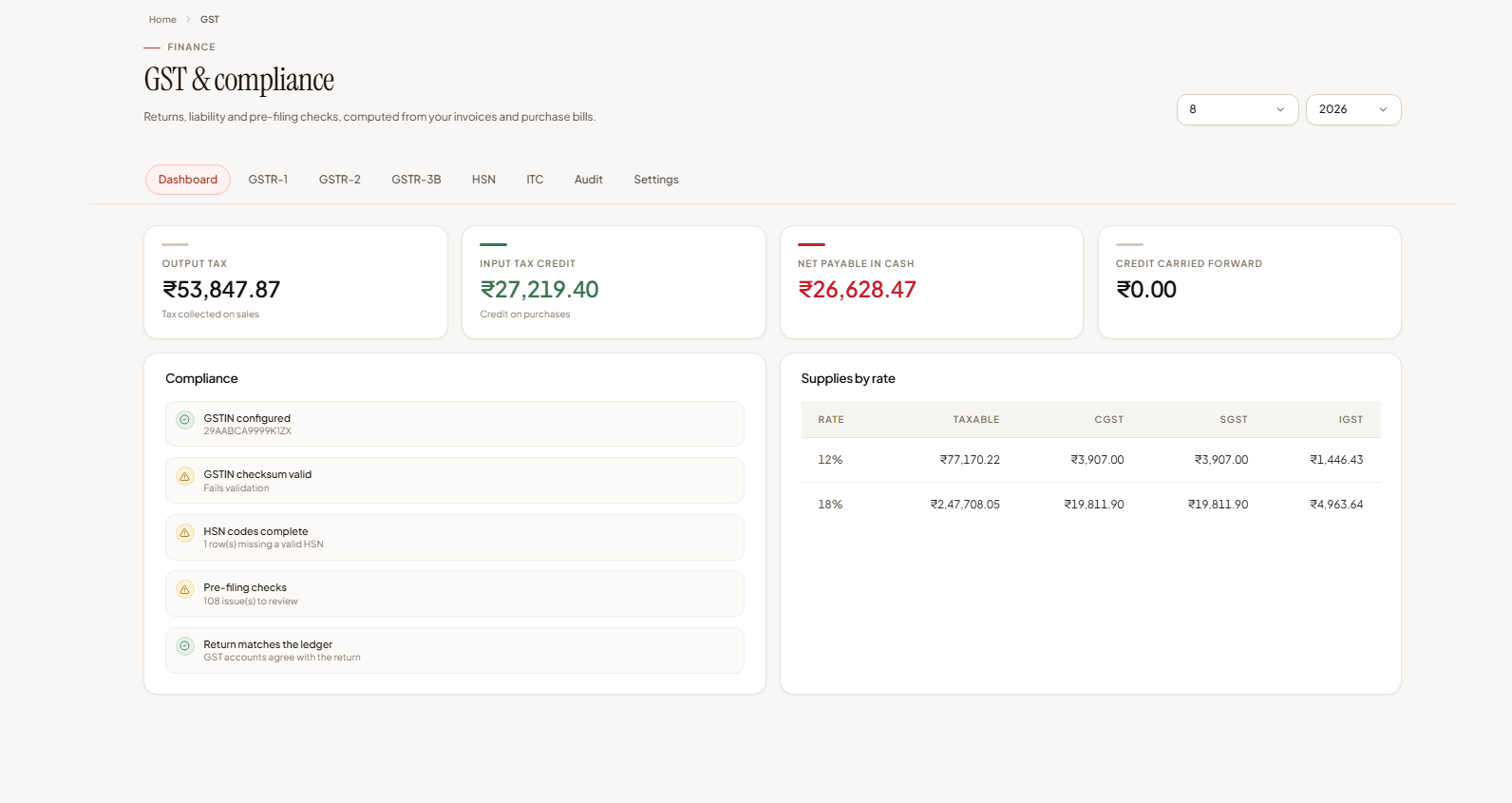This screenshot has height=803, width=1512.
Task: Click the GSTIN 29AABCA9999K1ZX text
Action: pyautogui.click(x=248, y=431)
